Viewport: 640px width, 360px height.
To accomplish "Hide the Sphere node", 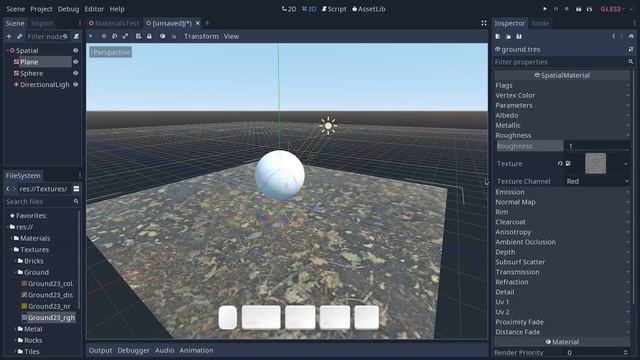I will click(x=76, y=73).
